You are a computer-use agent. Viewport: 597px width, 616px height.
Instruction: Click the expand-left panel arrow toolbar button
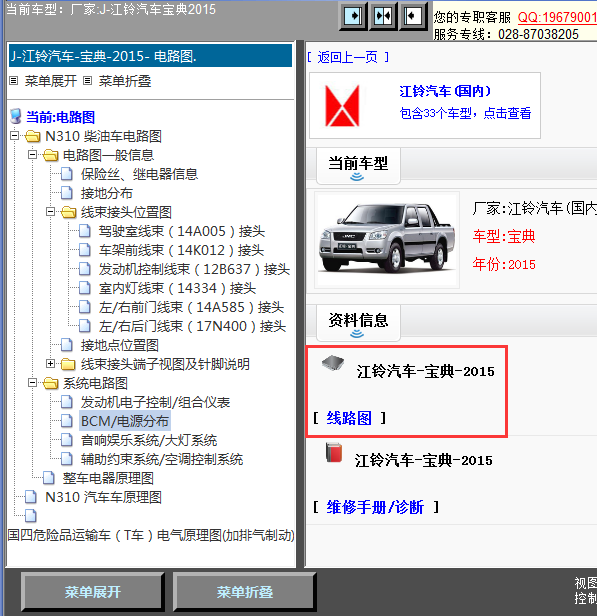(x=412, y=16)
